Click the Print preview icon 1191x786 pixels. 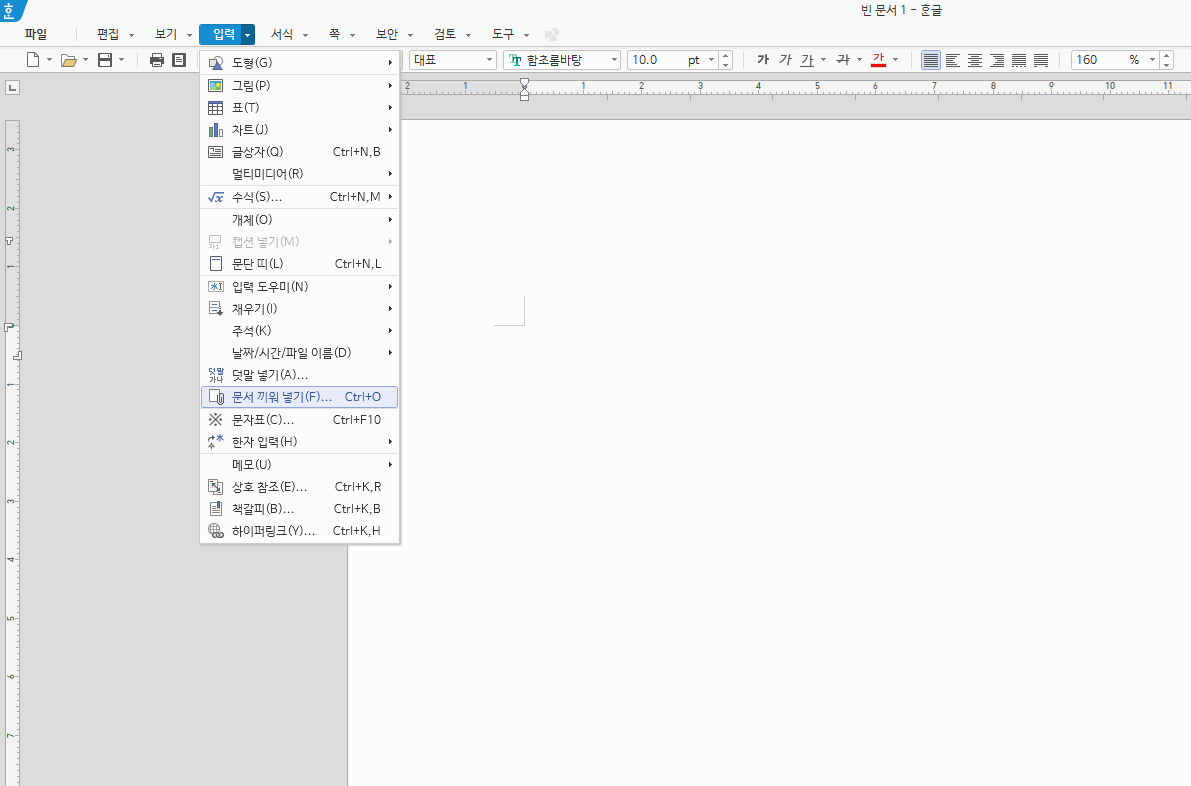tap(179, 60)
